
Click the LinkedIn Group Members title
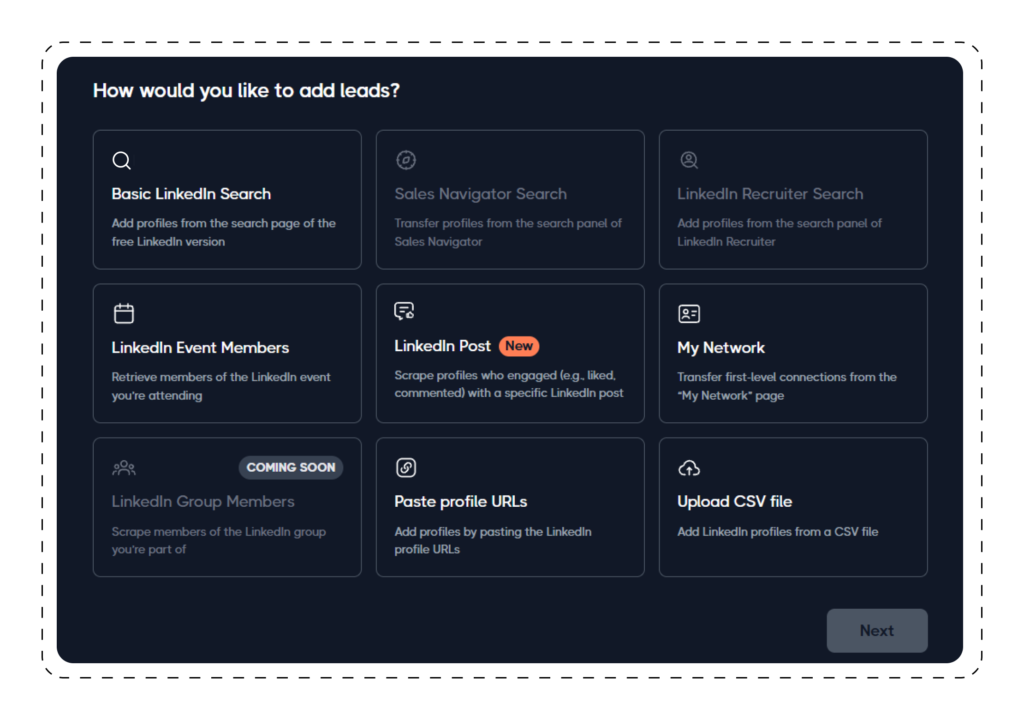202,502
